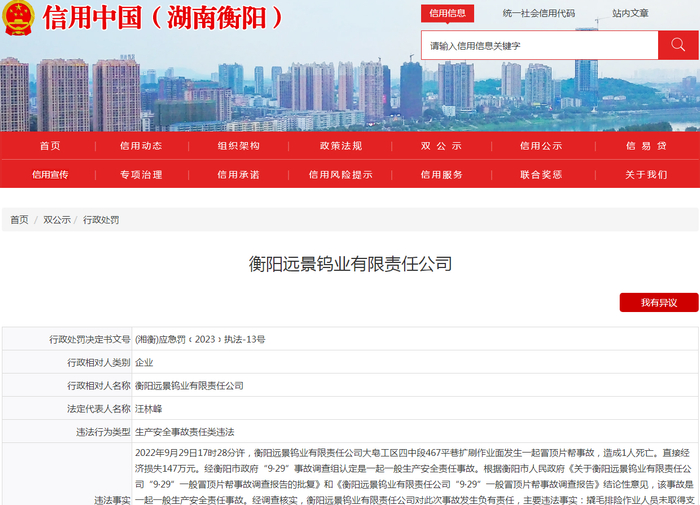Select the 信用信息 search tab

tap(447, 13)
